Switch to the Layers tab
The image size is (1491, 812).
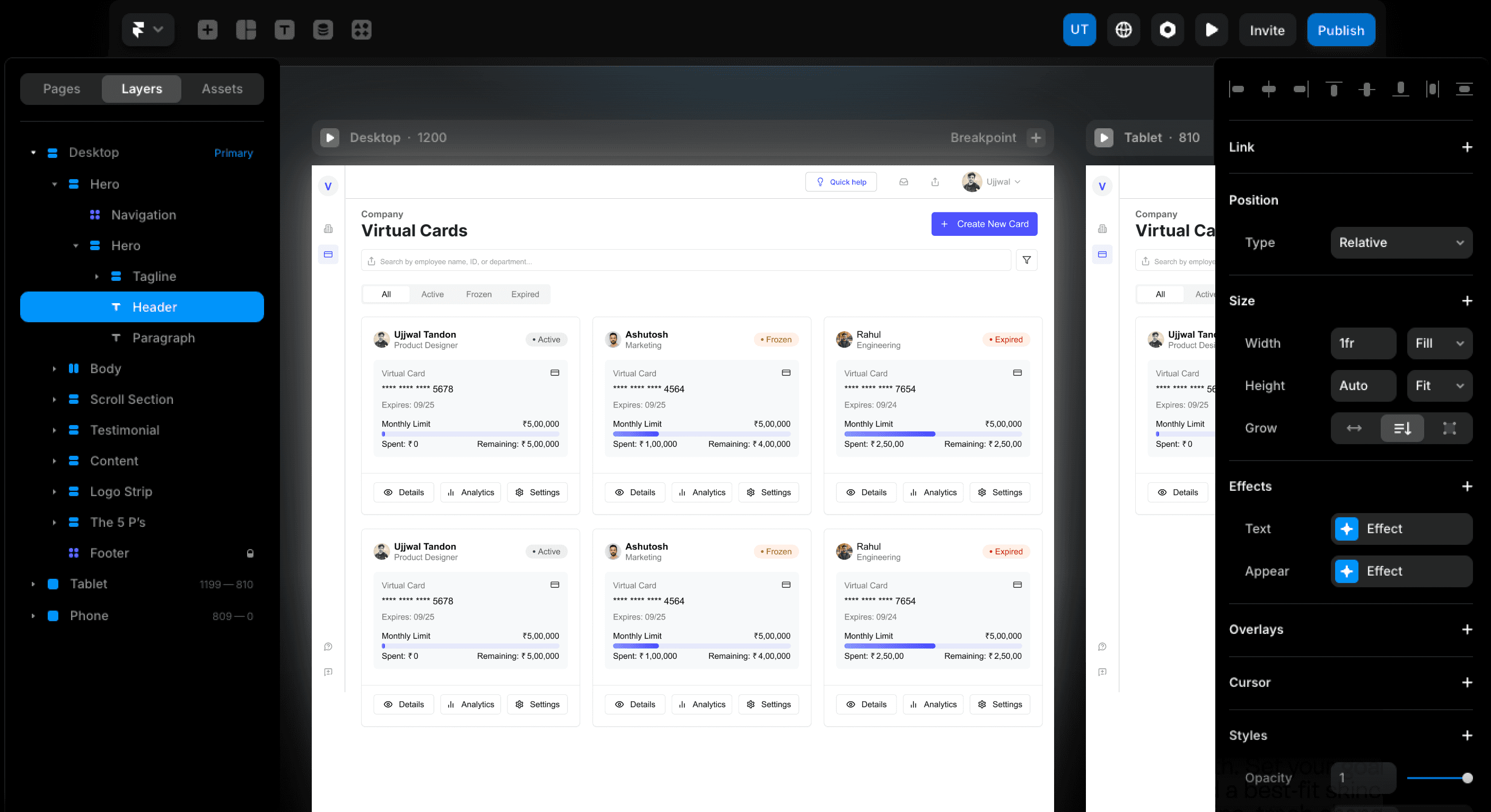tap(142, 89)
